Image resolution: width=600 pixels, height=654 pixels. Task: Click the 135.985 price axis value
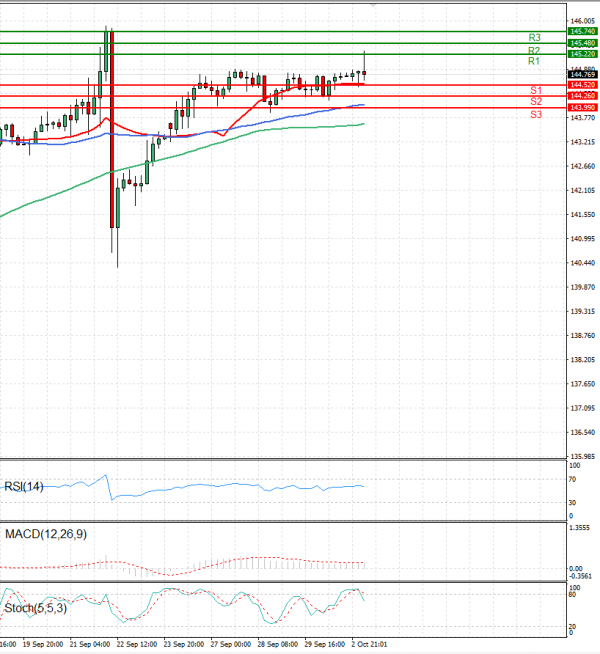582,457
